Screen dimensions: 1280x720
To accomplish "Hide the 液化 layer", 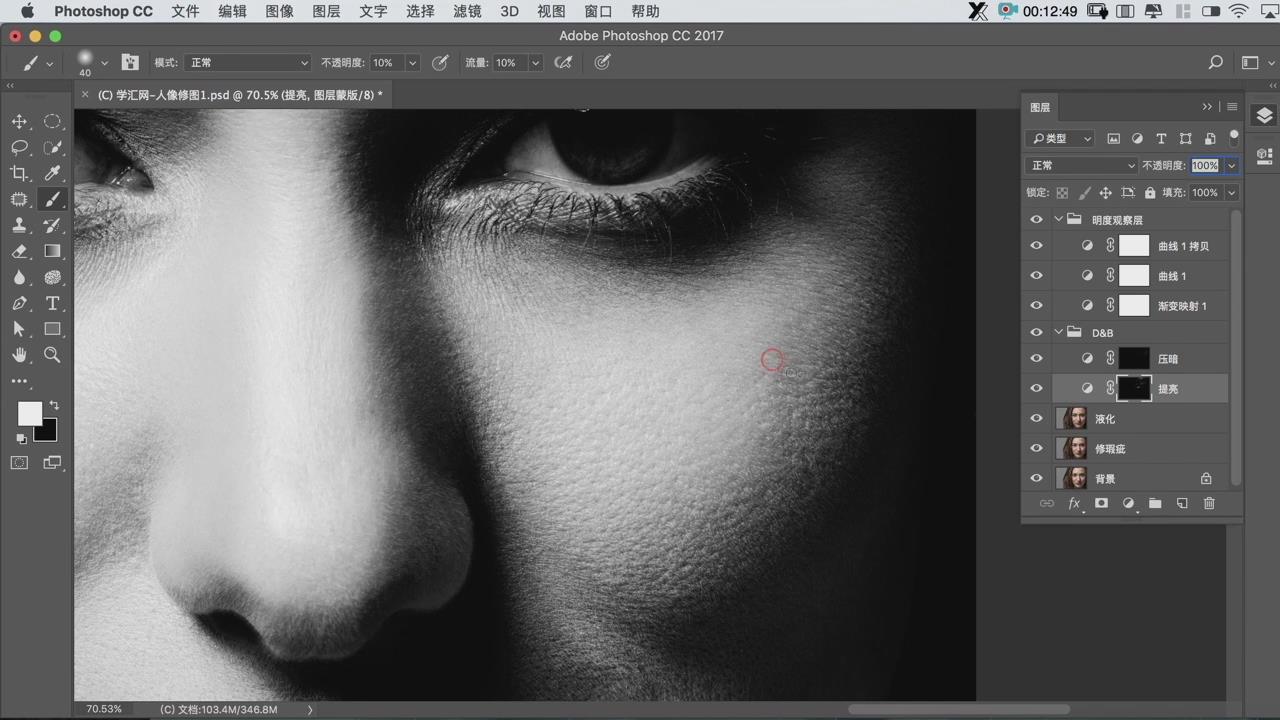I will point(1036,419).
